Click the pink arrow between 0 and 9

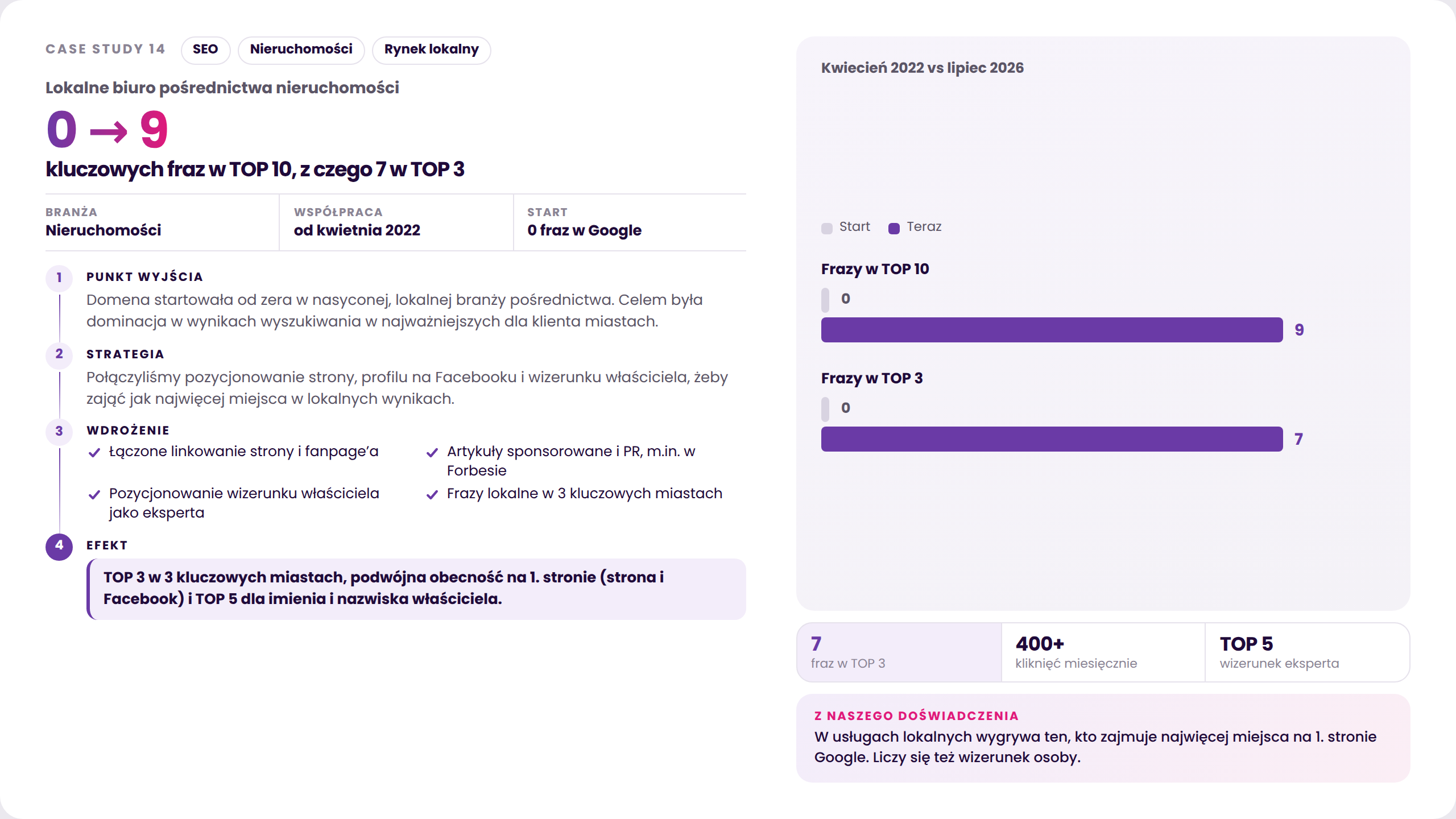[109, 132]
